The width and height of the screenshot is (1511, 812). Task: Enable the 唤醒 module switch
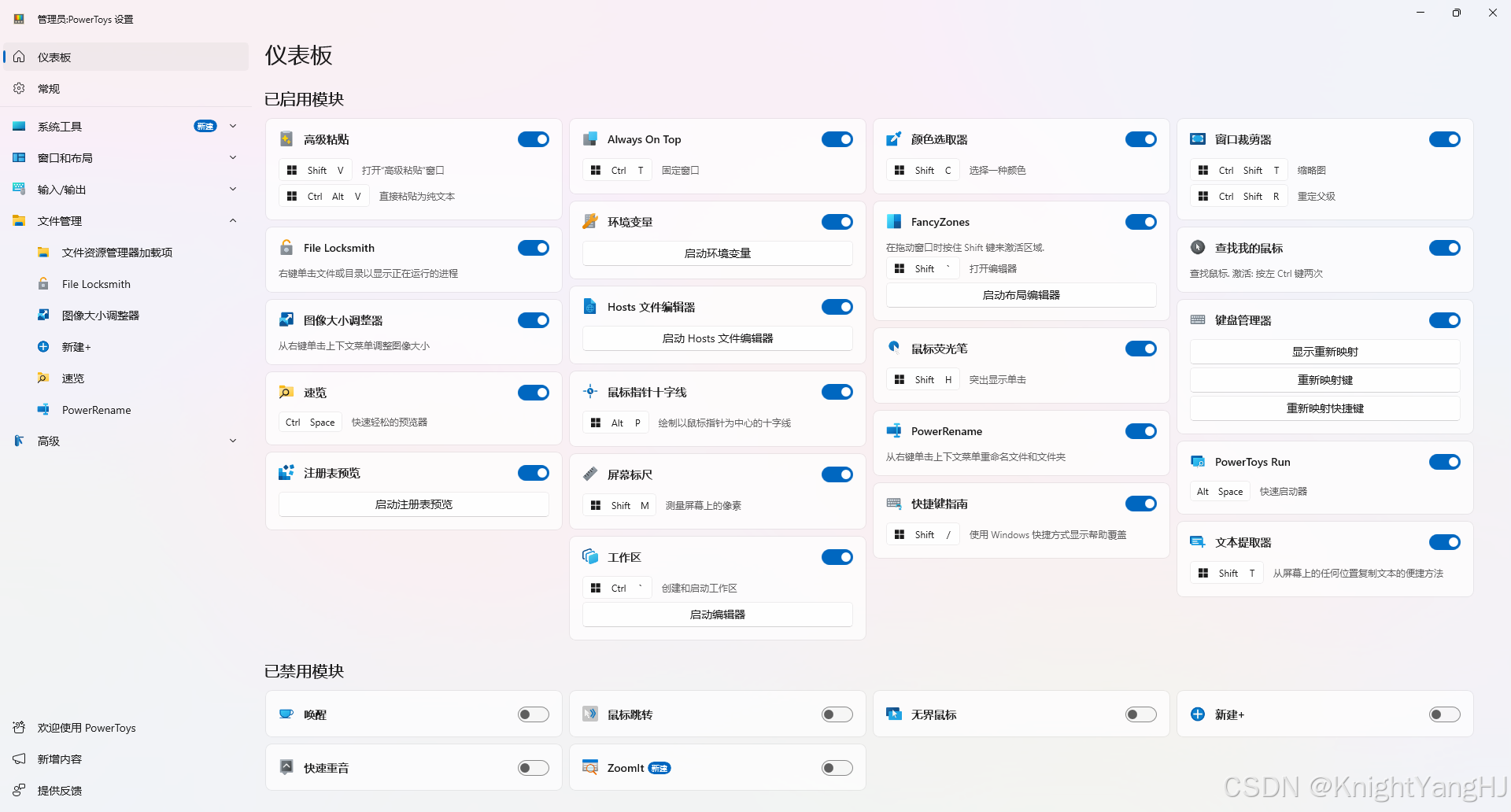point(534,714)
